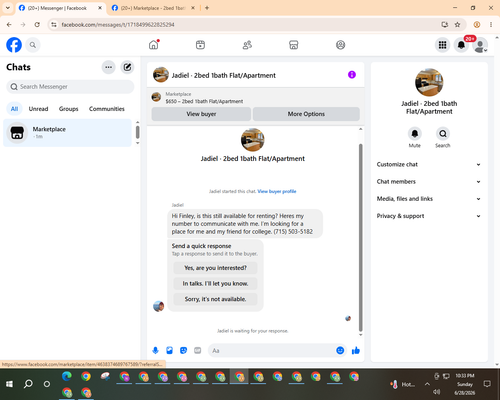
Task: Open the menu grid icon
Action: [442, 45]
